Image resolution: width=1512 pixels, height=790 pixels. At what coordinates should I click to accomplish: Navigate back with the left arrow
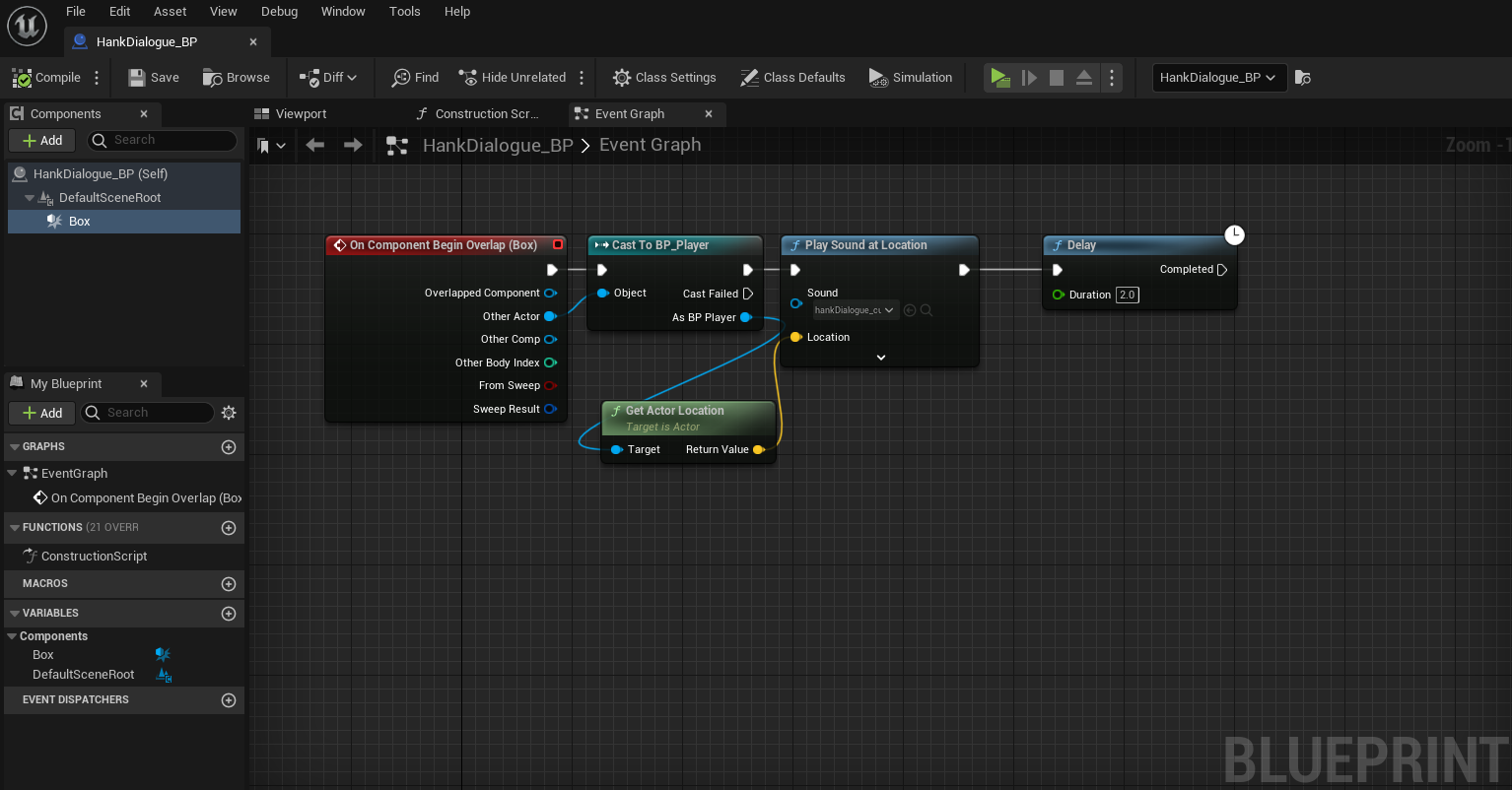pyautogui.click(x=315, y=146)
